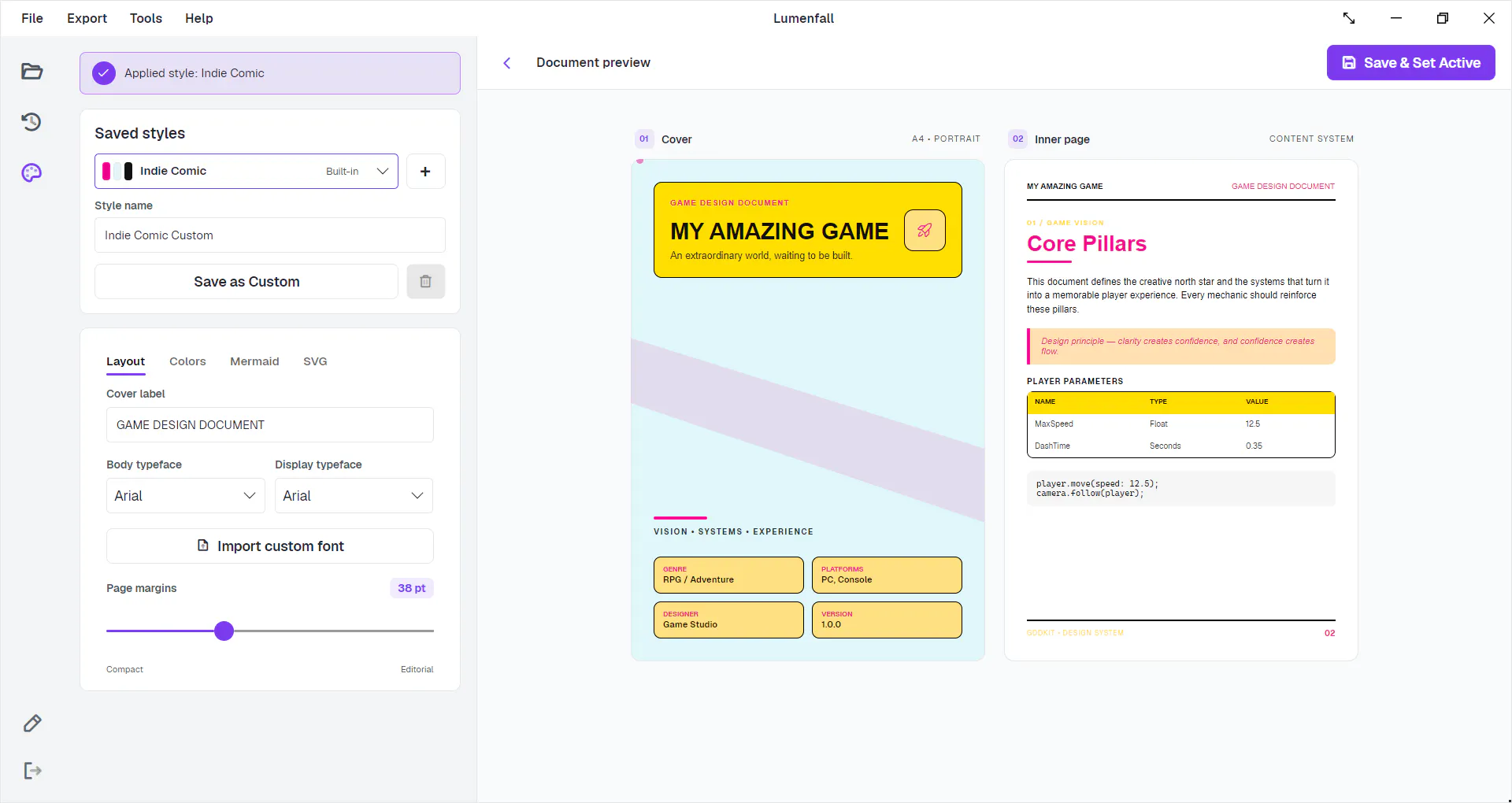
Task: Click the Built-in tag in the style dropdown
Action: point(342,172)
